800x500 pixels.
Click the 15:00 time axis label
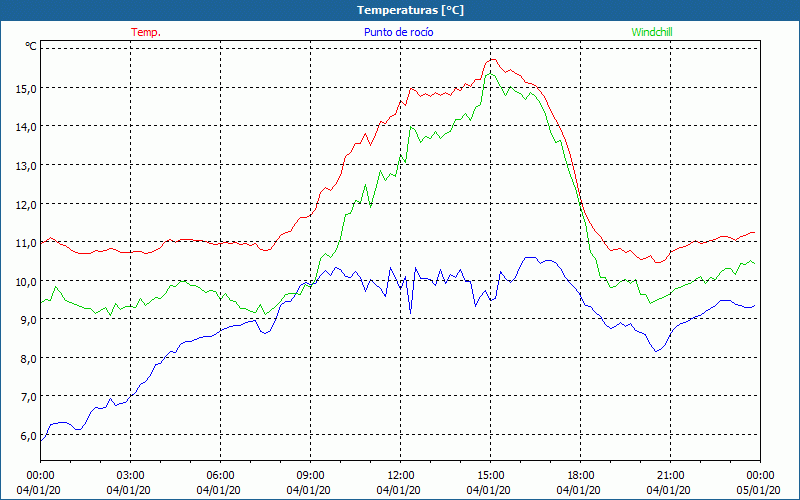[490, 476]
